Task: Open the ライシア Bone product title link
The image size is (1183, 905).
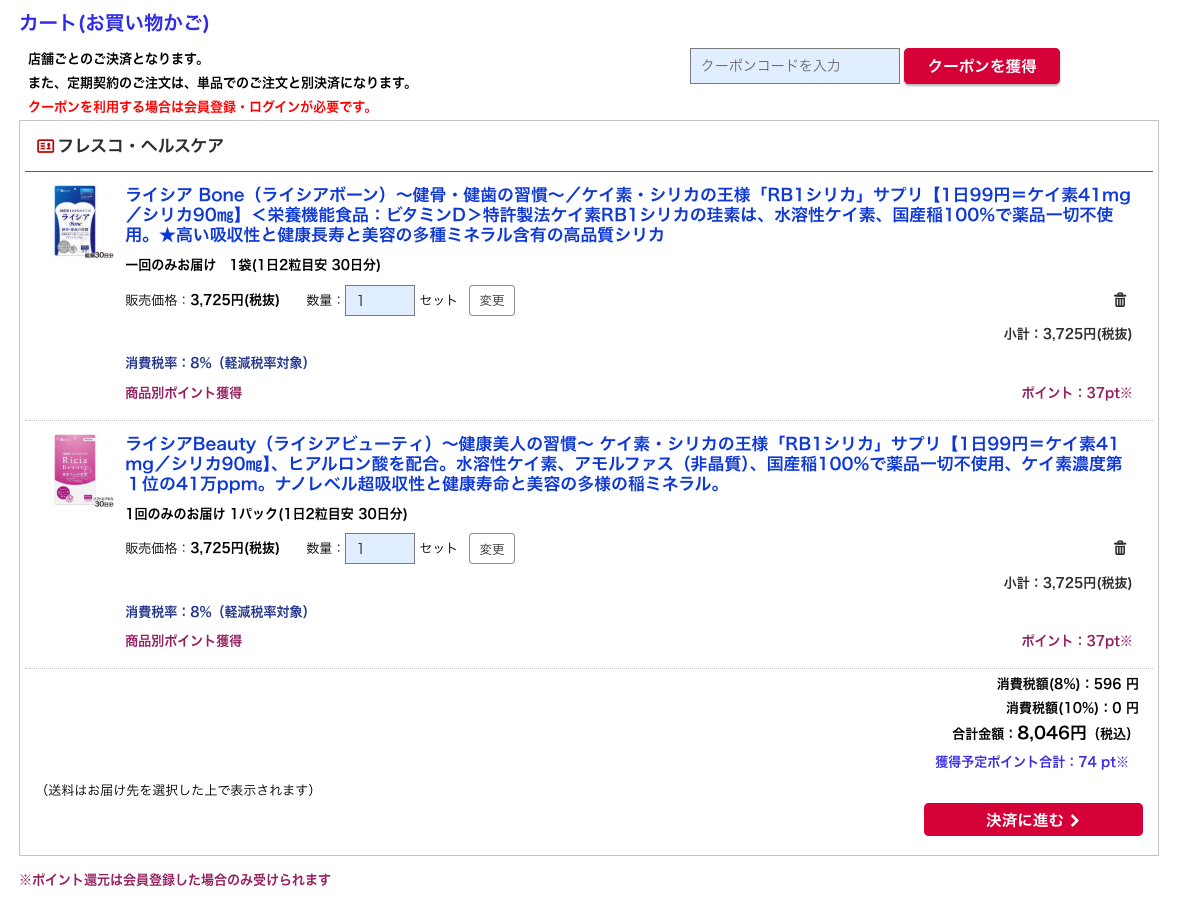Action: click(628, 215)
